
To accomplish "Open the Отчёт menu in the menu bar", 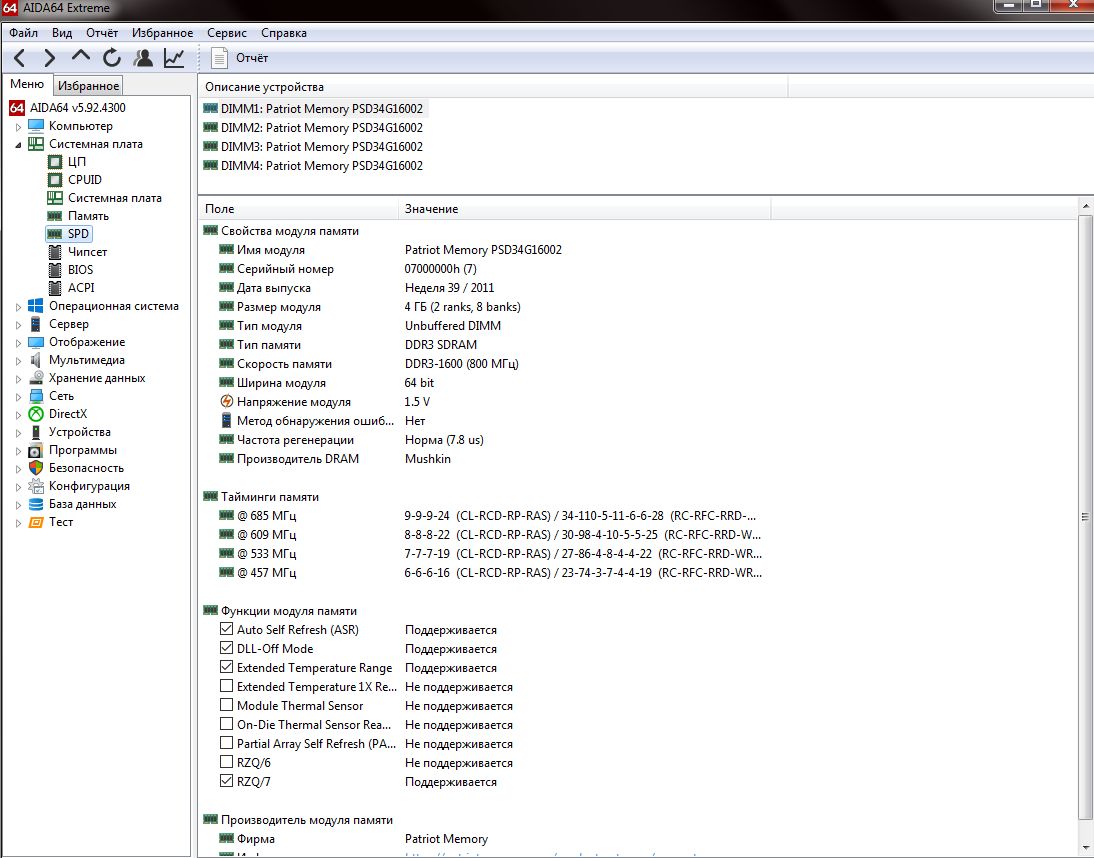I will tap(102, 33).
